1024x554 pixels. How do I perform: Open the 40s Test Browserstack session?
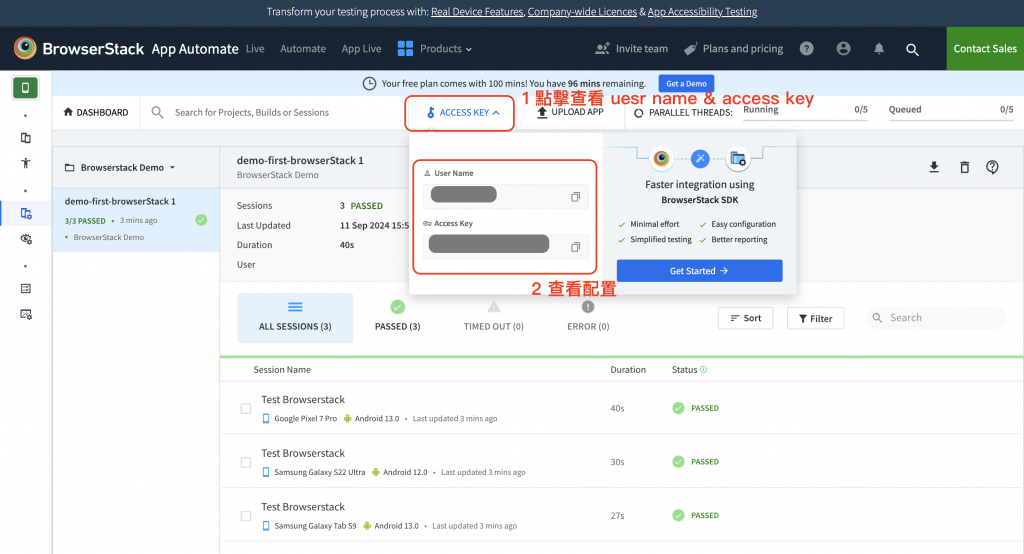621,408
